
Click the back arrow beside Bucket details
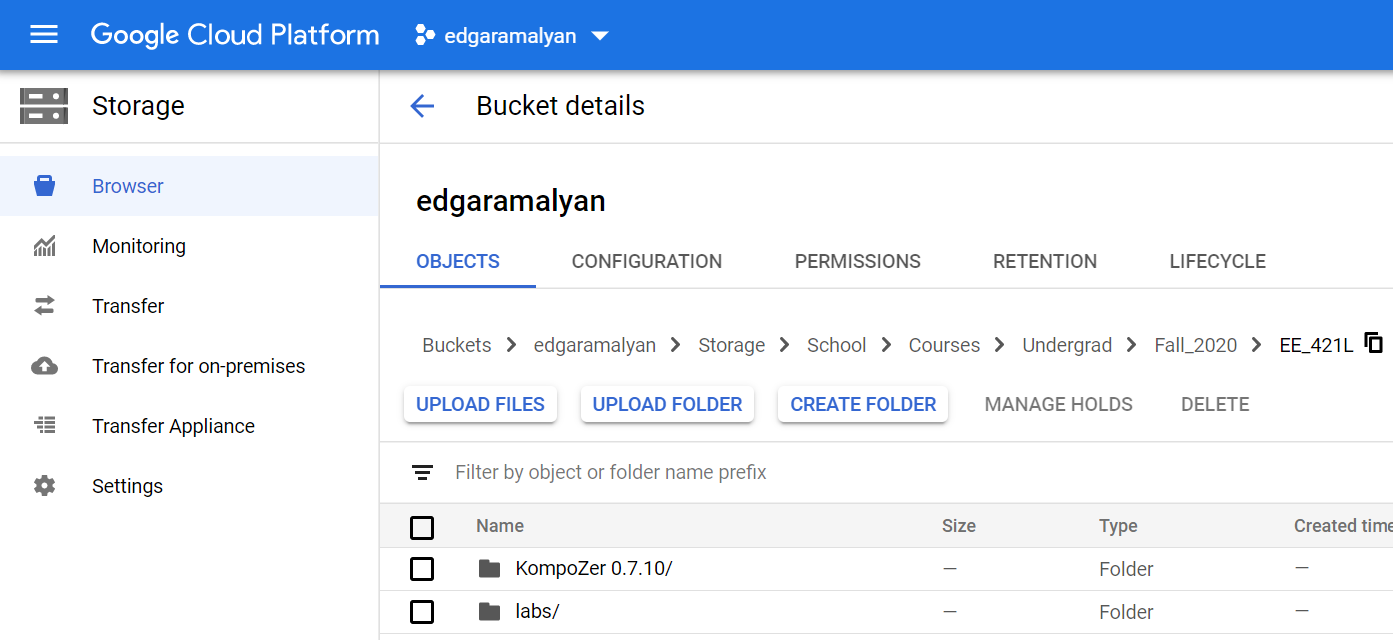click(422, 106)
